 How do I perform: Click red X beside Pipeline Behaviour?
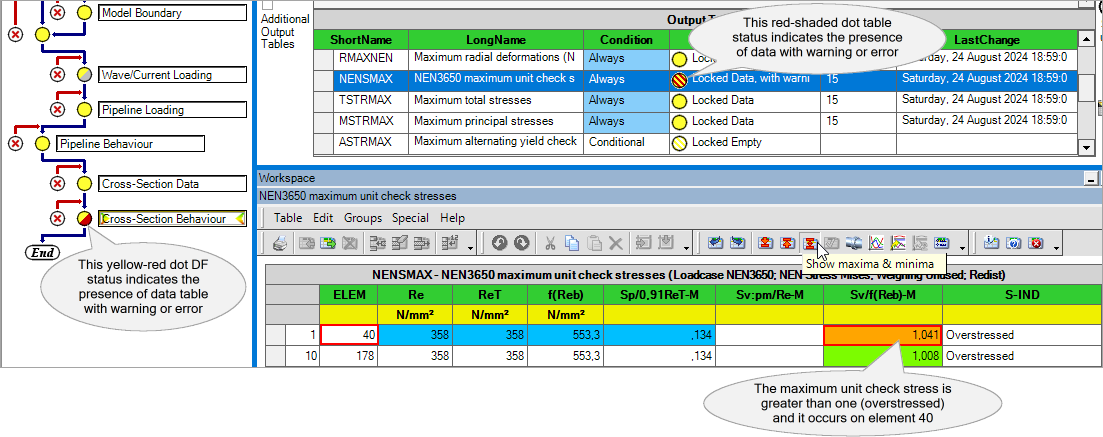coord(15,144)
